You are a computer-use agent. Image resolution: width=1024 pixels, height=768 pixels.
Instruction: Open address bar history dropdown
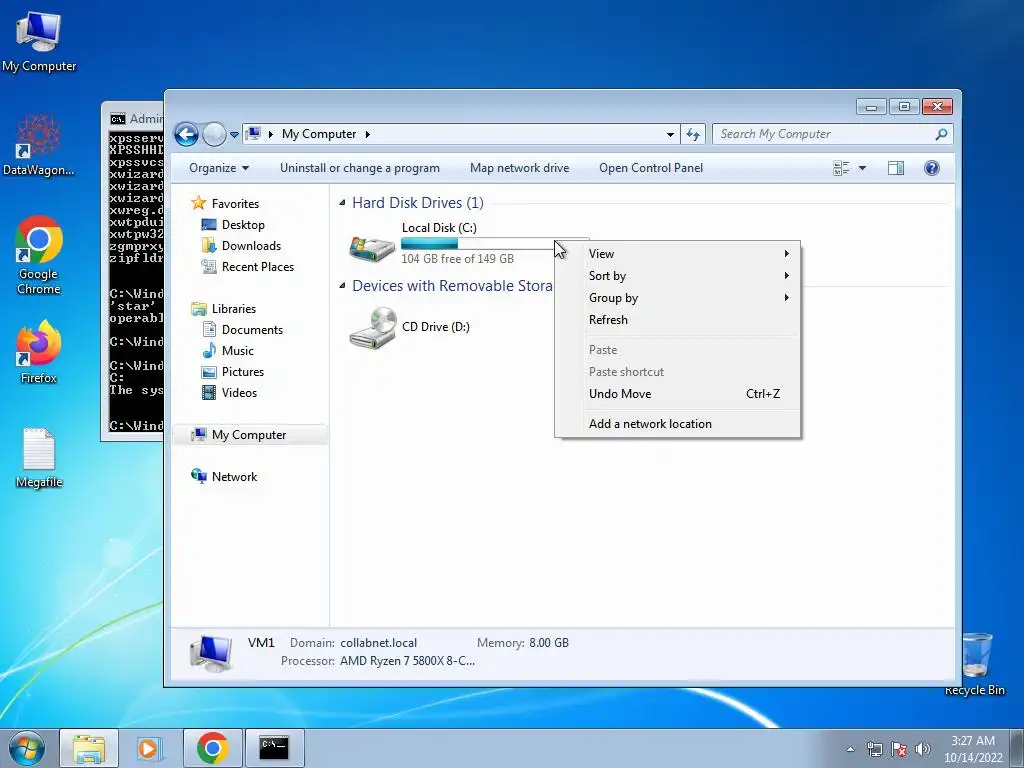670,135
